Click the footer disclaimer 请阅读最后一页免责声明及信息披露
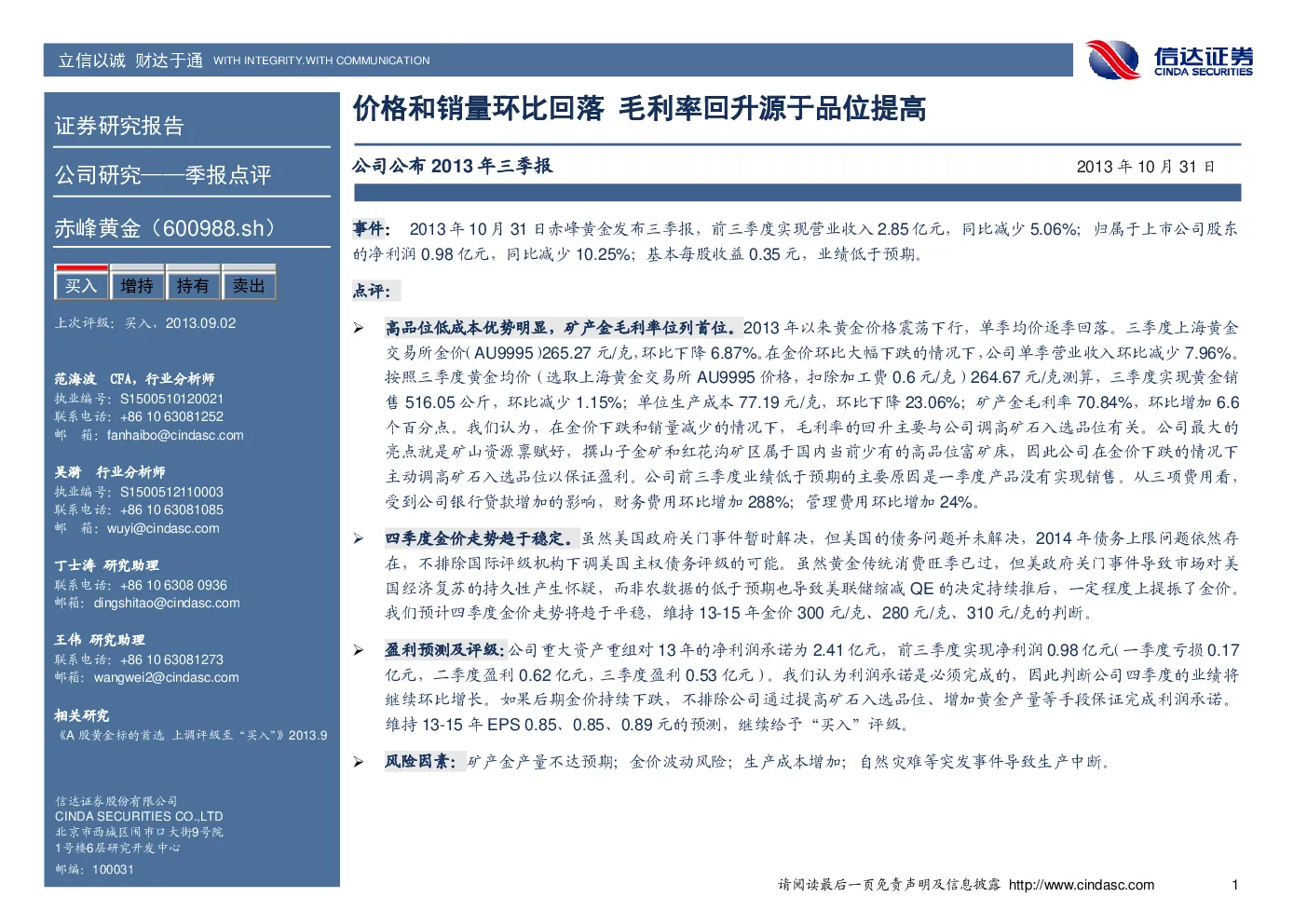Image resolution: width=1307 pixels, height=924 pixels. click(x=890, y=885)
